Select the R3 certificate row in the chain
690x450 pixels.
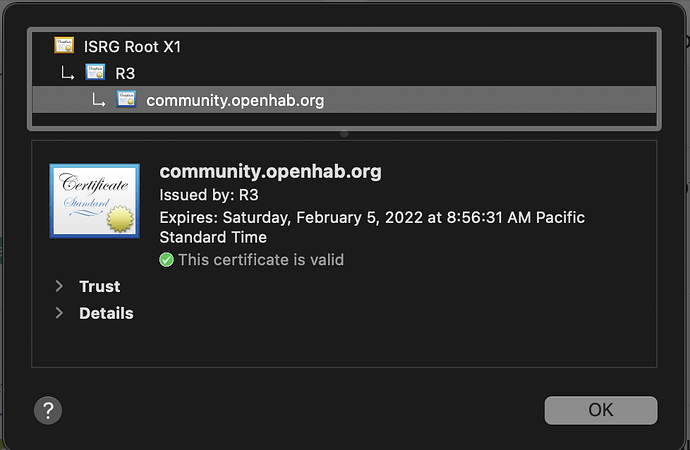[x=125, y=73]
